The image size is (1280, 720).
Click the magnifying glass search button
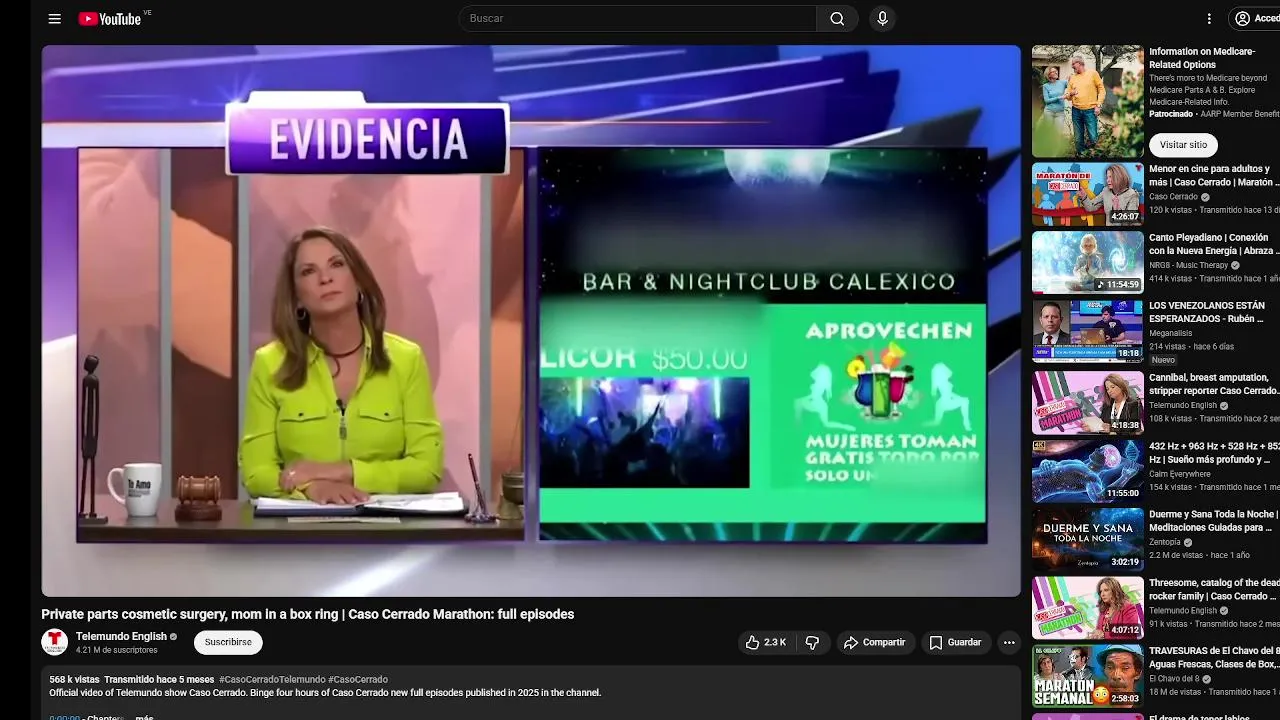837,19
